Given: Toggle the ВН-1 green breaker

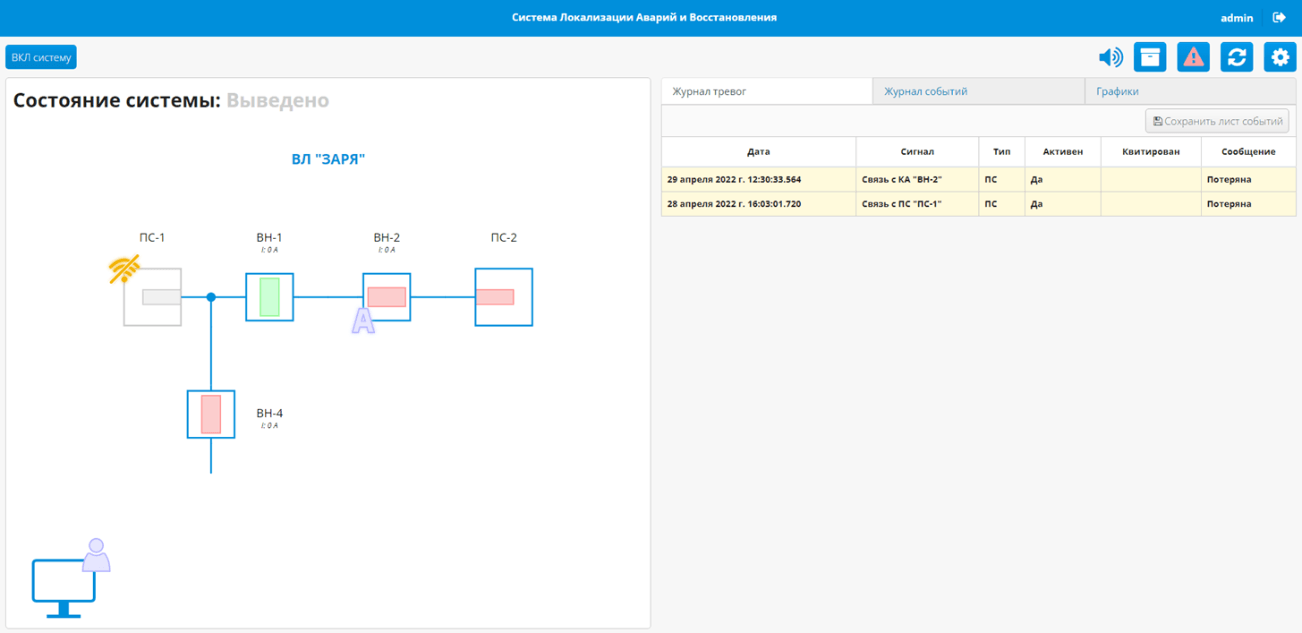Looking at the screenshot, I should tap(270, 297).
